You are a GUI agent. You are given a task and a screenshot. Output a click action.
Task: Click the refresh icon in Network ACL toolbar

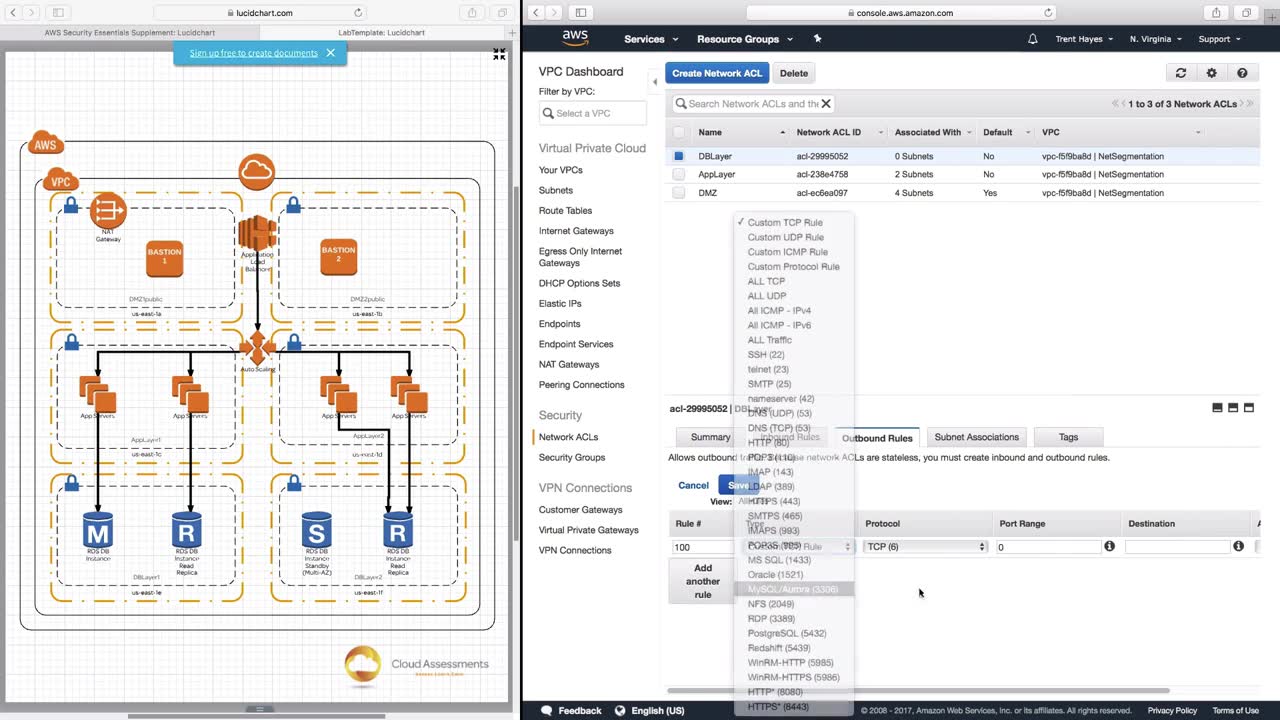1181,73
